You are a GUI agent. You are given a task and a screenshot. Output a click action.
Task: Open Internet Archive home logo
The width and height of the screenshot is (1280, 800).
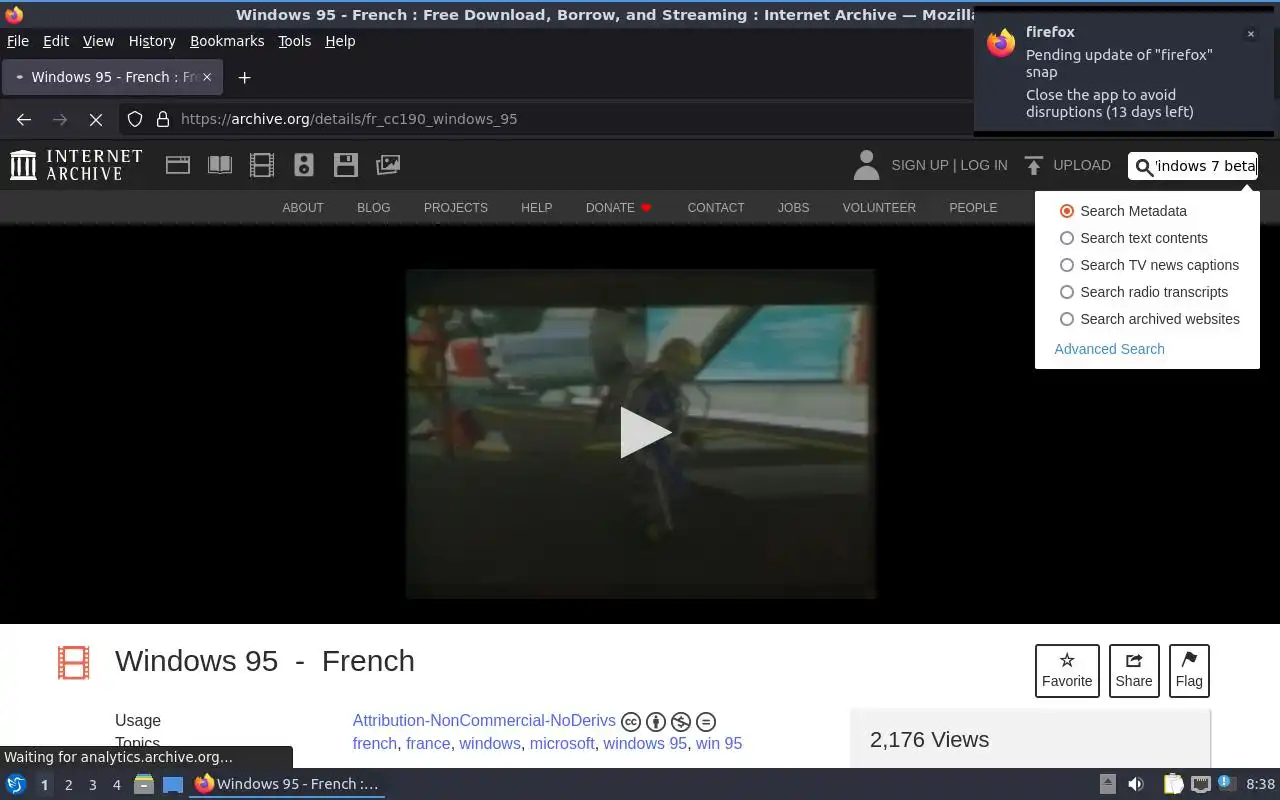(x=76, y=165)
